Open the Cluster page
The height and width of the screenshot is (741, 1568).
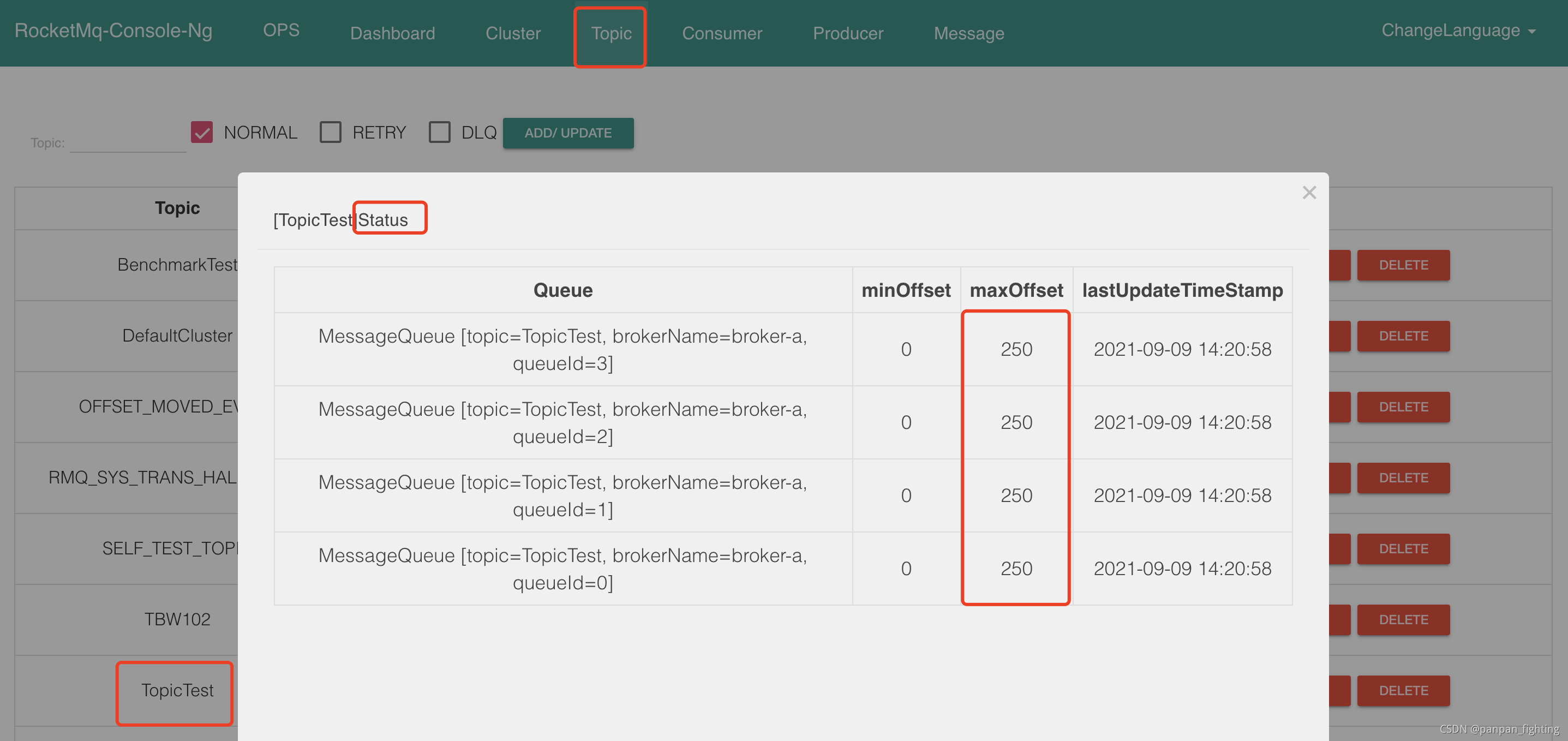pyautogui.click(x=512, y=33)
